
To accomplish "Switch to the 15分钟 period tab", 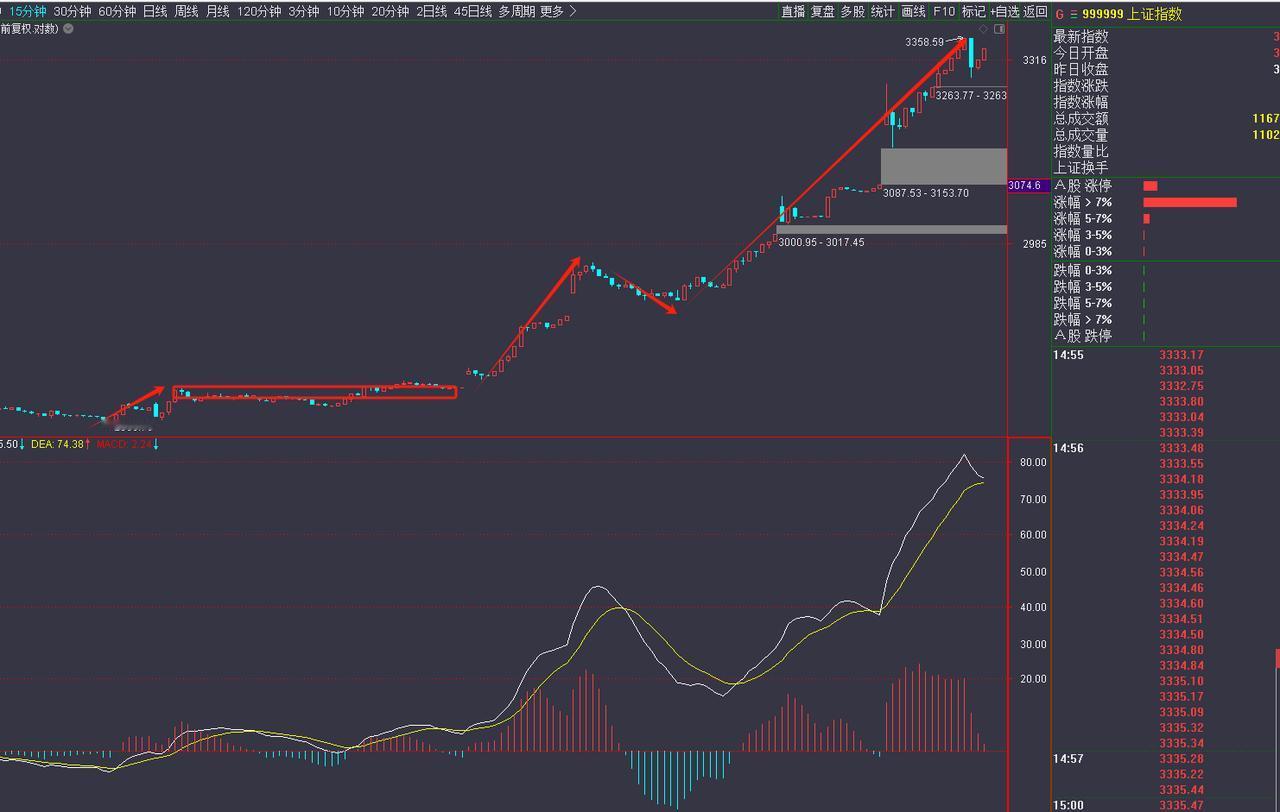I will click(28, 12).
